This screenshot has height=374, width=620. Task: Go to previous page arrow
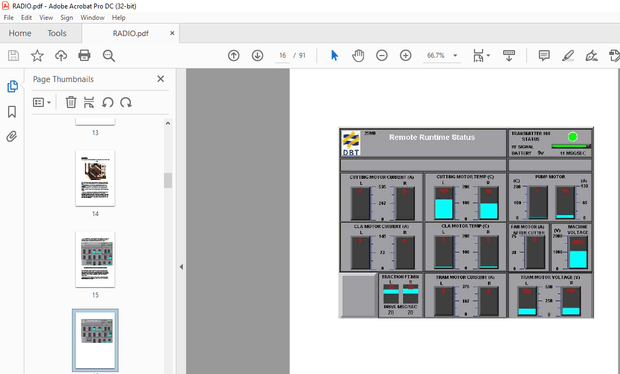click(x=234, y=56)
